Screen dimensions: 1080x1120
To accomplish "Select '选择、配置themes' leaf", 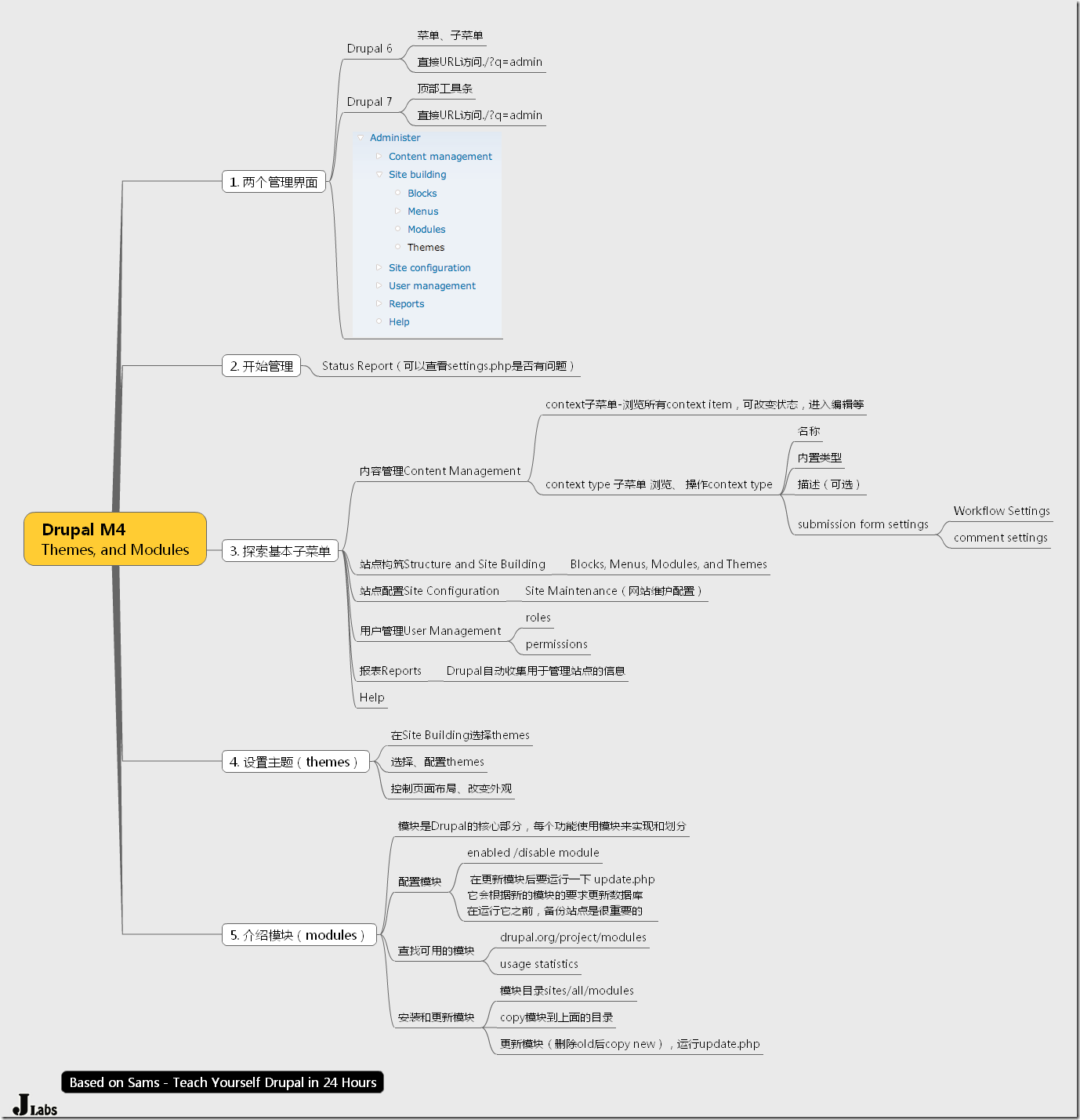I will pyautogui.click(x=437, y=762).
